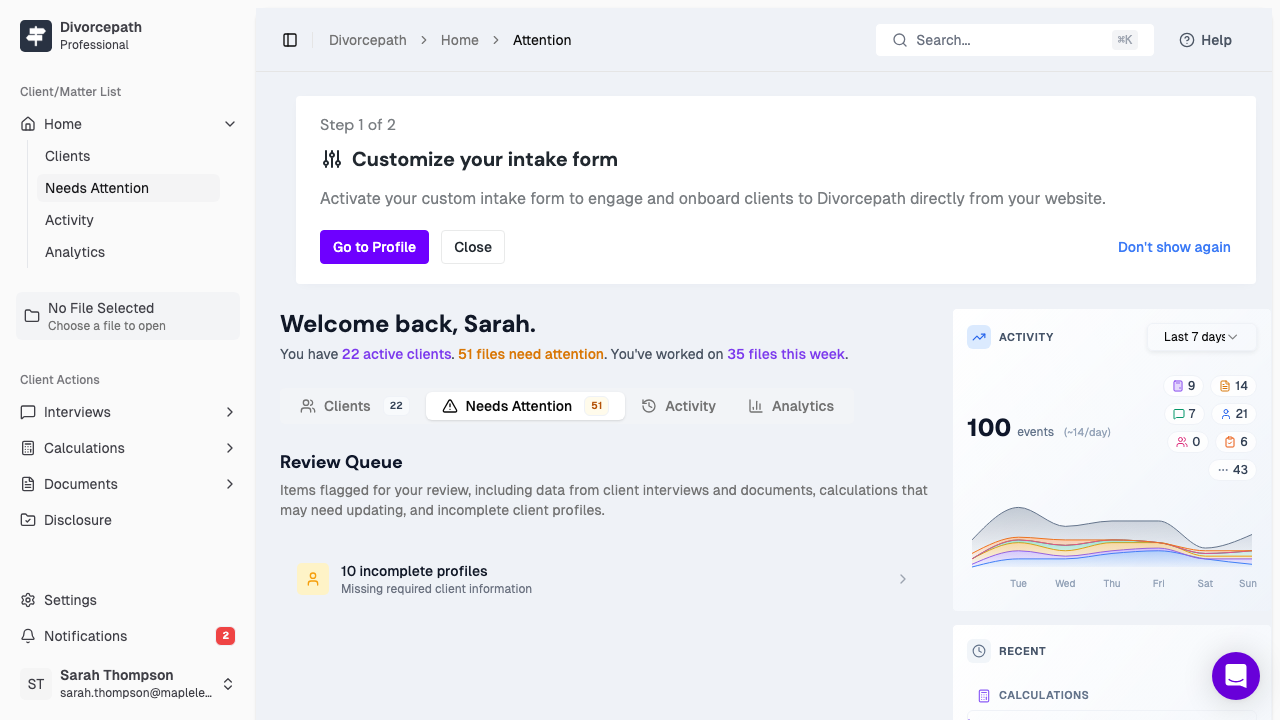The image size is (1280, 720).
Task: Select the purple calculator badge showing 9
Action: point(1184,386)
